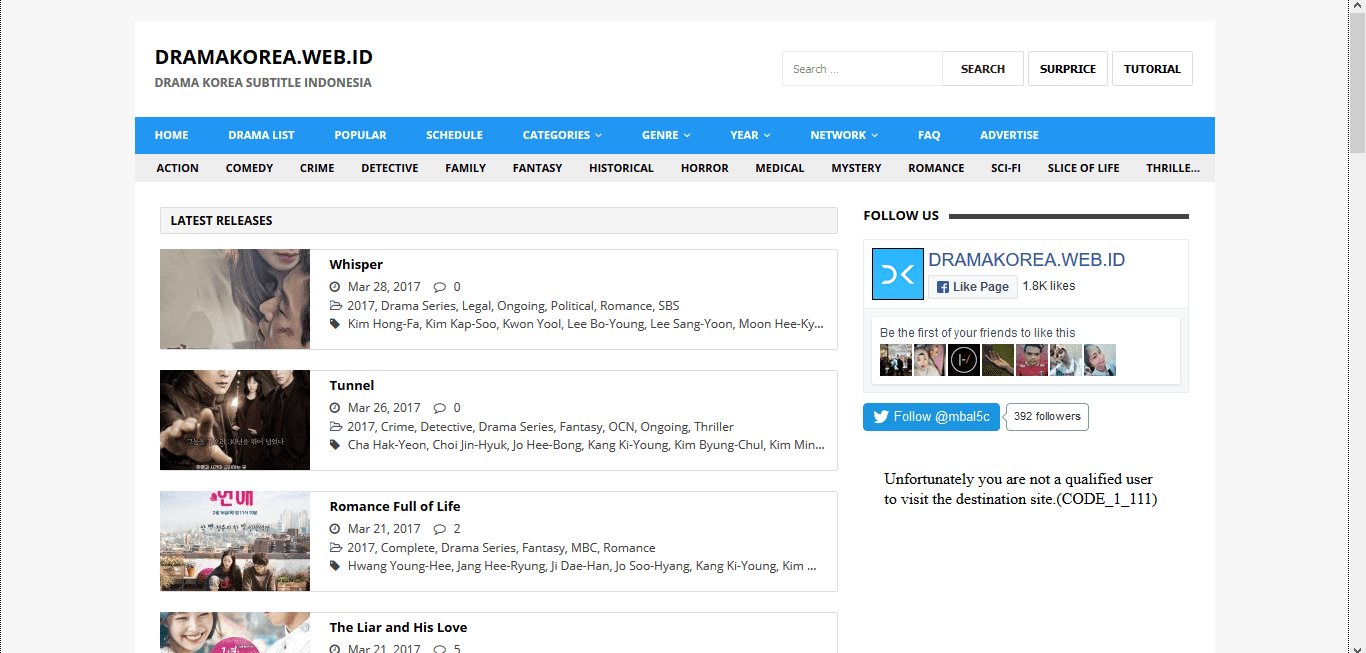
Task: Open the FAQ menu item
Action: point(929,135)
